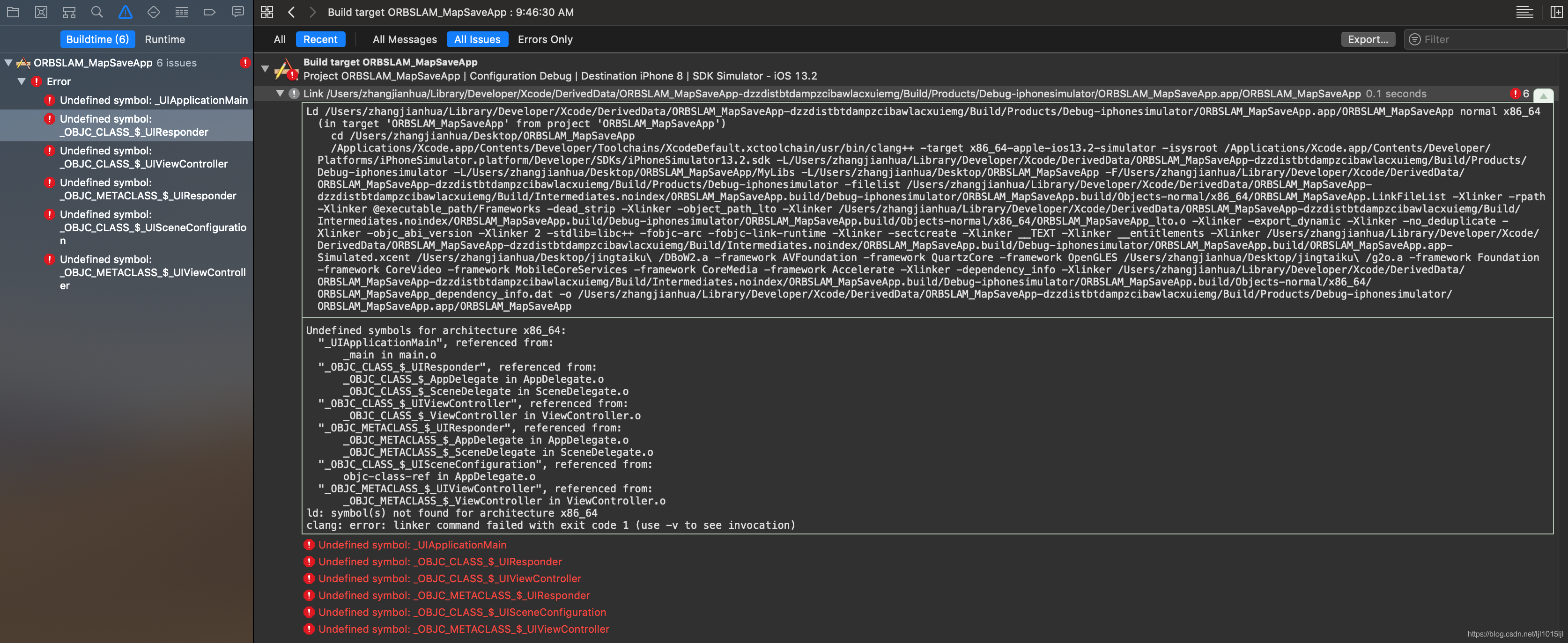
Task: Select the Buildtime (6) filter
Action: (x=97, y=39)
